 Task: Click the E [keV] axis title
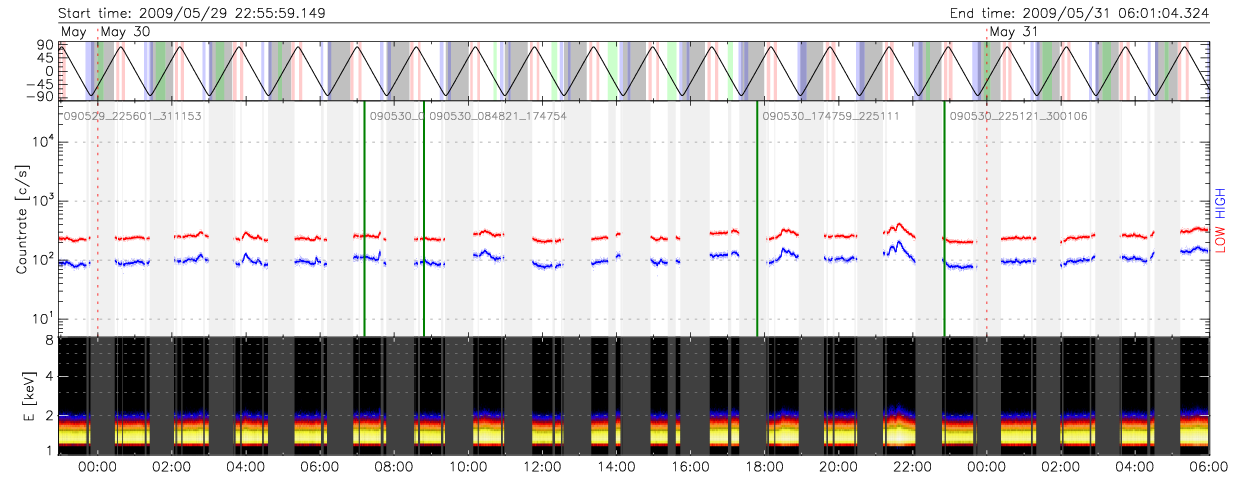(21, 394)
